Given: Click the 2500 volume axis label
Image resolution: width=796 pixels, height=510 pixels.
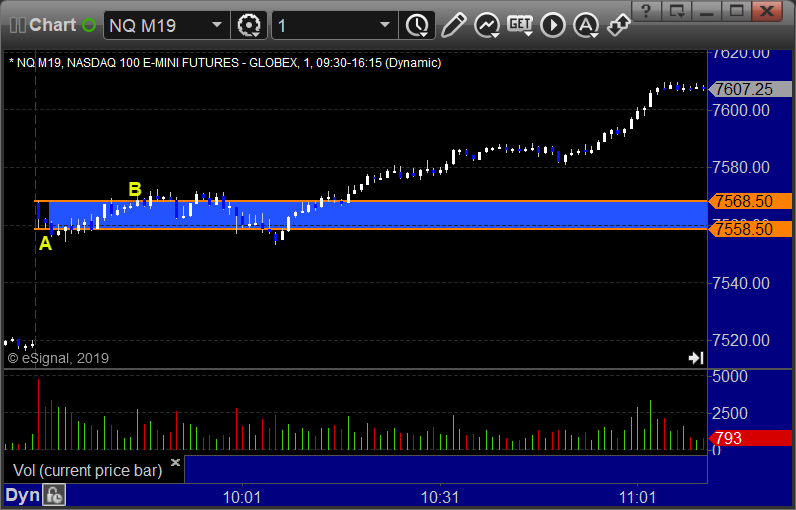Looking at the screenshot, I should tap(730, 413).
